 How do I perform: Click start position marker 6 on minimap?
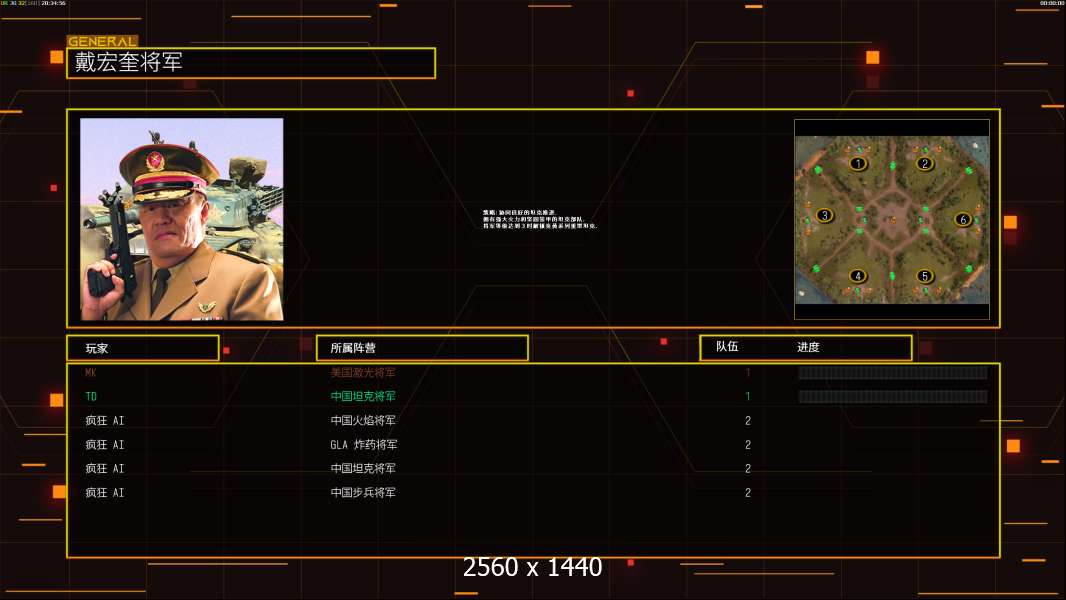coord(963,219)
